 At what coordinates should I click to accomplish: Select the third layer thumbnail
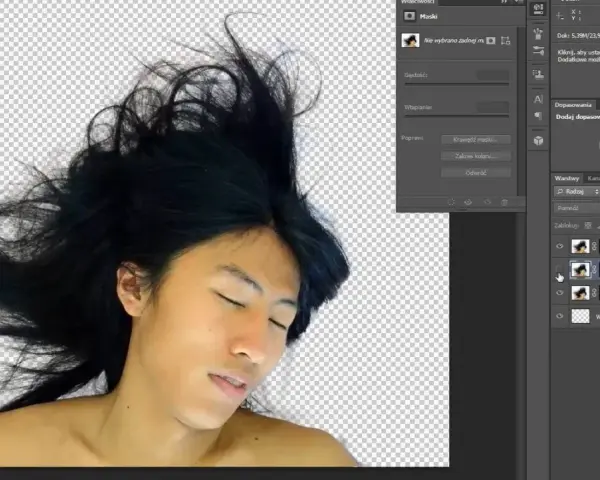click(x=580, y=293)
